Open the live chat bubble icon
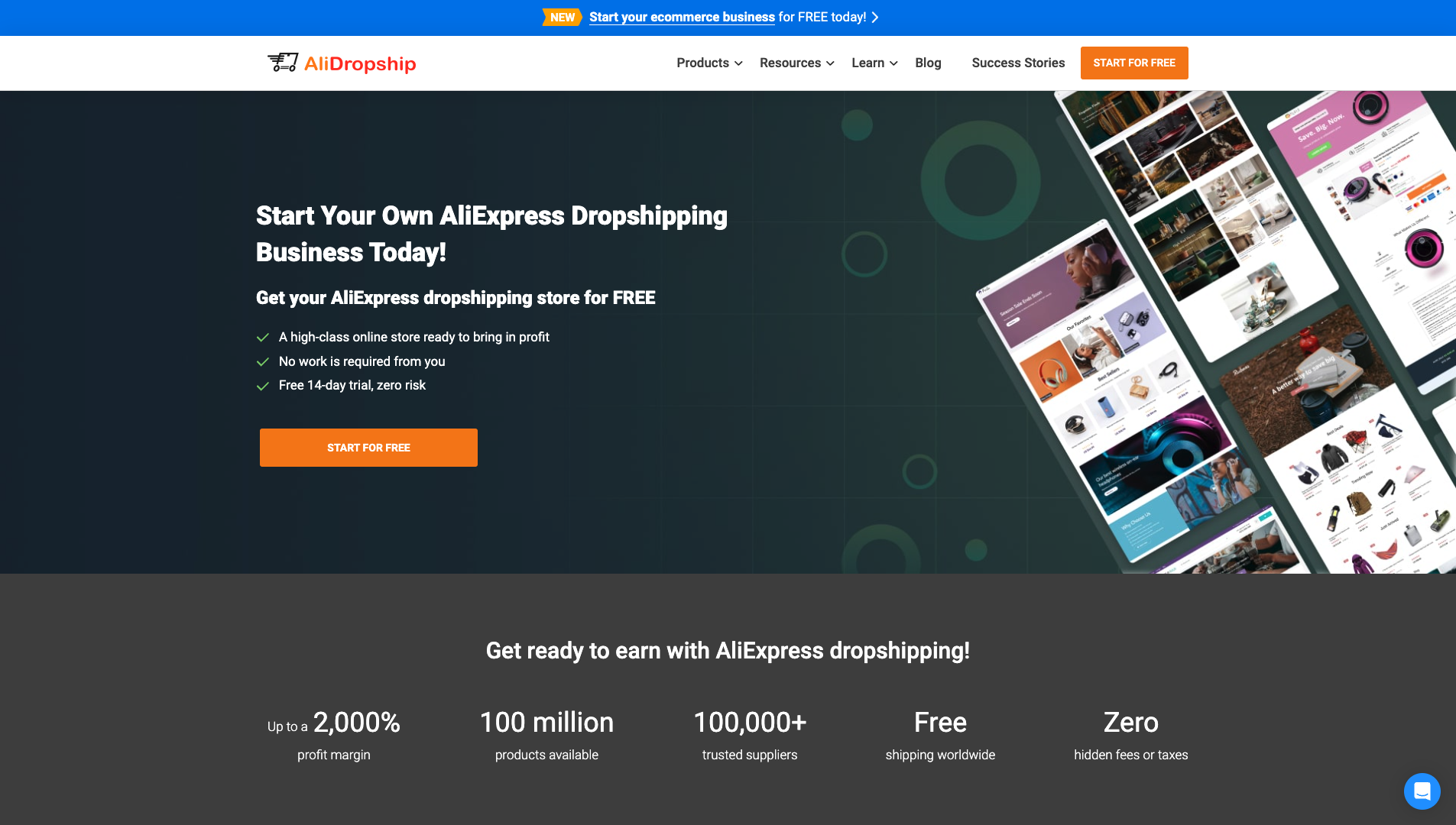The width and height of the screenshot is (1456, 825). pos(1422,791)
